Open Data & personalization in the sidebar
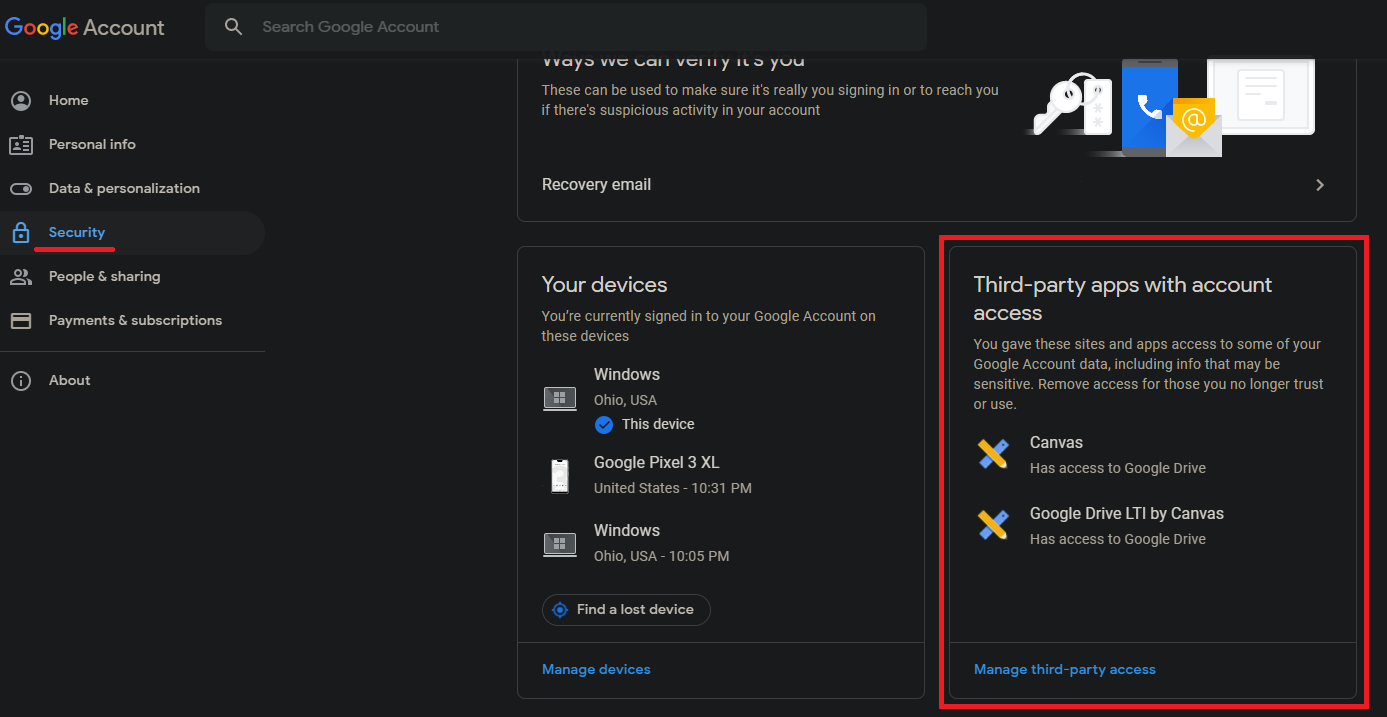 (x=132, y=189)
